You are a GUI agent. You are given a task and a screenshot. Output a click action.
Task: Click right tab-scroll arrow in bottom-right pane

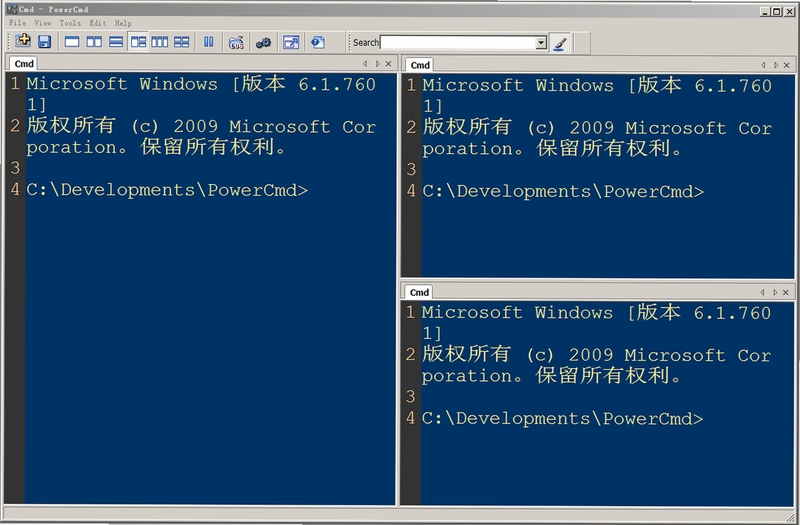pyautogui.click(x=774, y=292)
